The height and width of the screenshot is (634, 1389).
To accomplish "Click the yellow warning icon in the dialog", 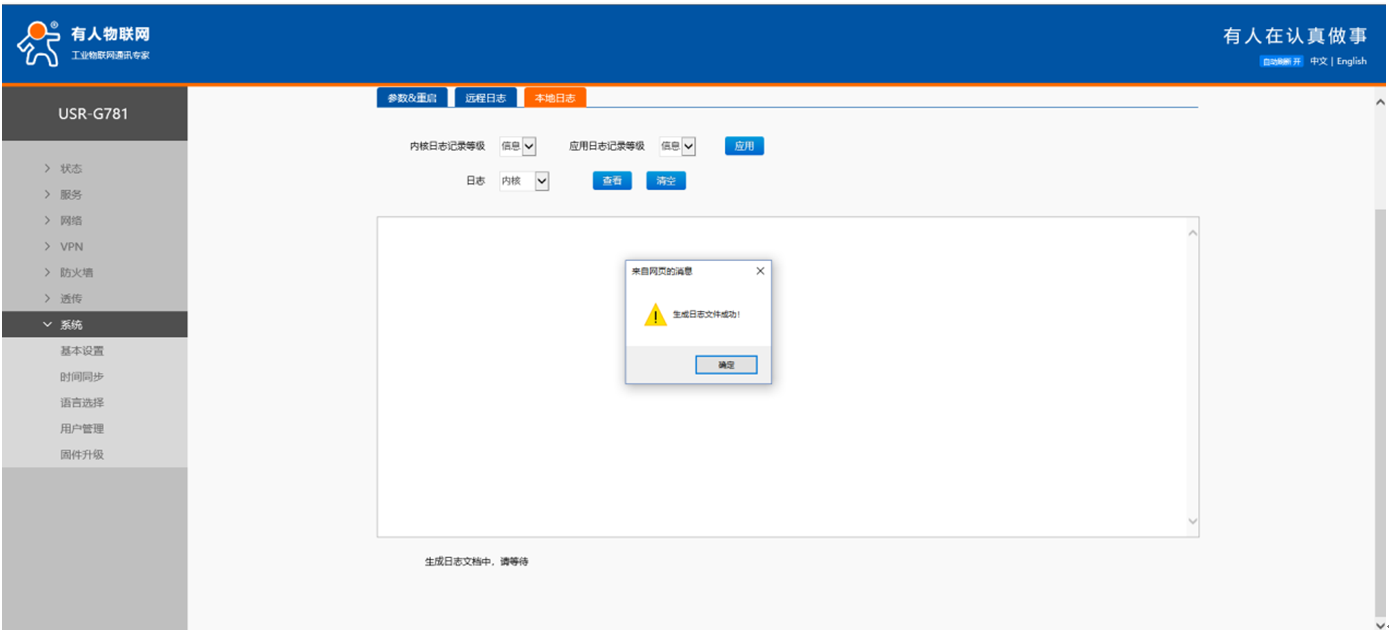I will (655, 315).
